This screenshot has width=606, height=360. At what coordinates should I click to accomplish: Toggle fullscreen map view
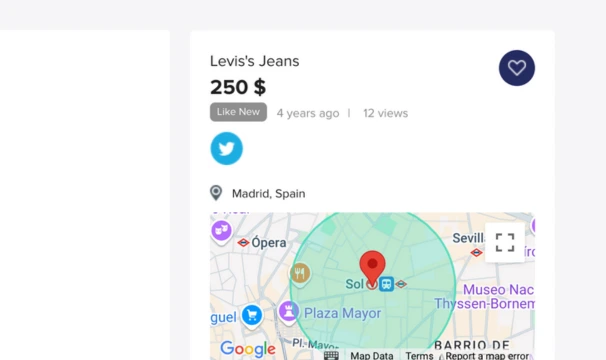point(505,242)
